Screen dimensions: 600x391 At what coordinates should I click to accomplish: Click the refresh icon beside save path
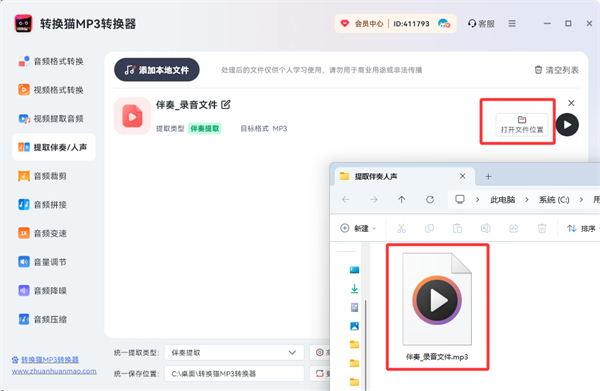(320, 373)
